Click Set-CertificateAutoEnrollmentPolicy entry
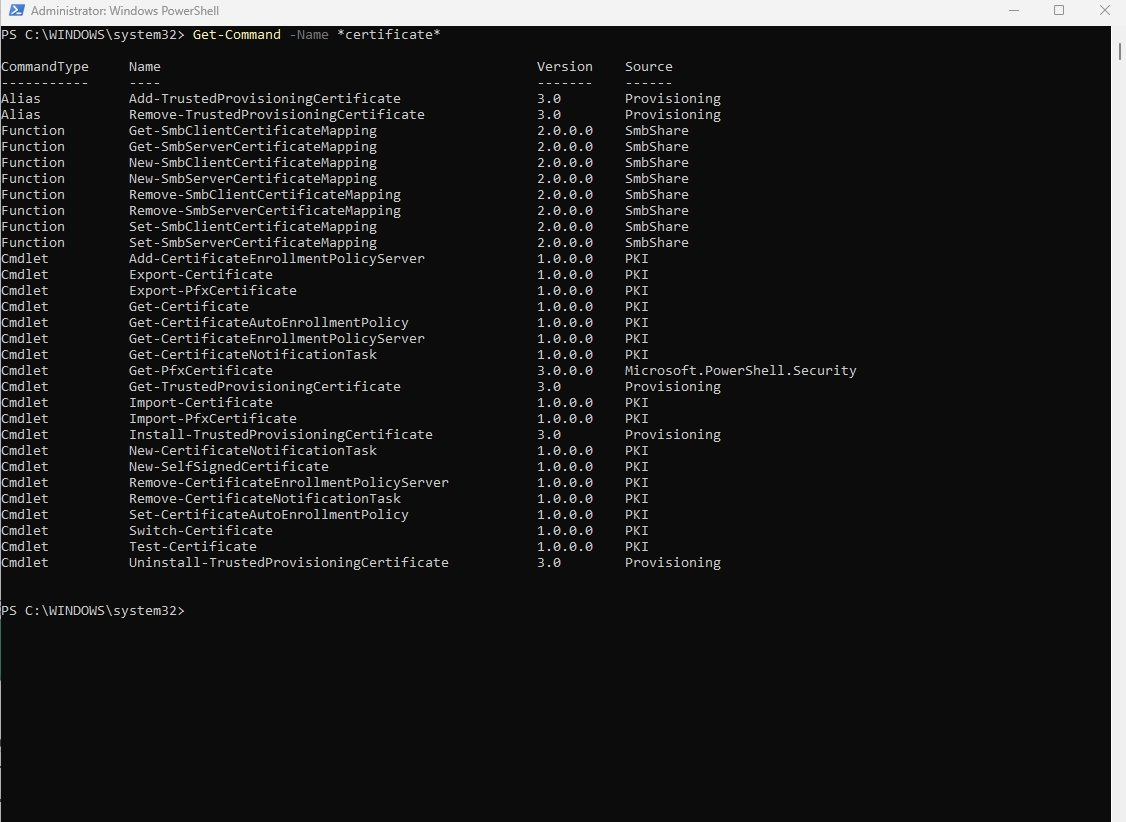 (269, 515)
